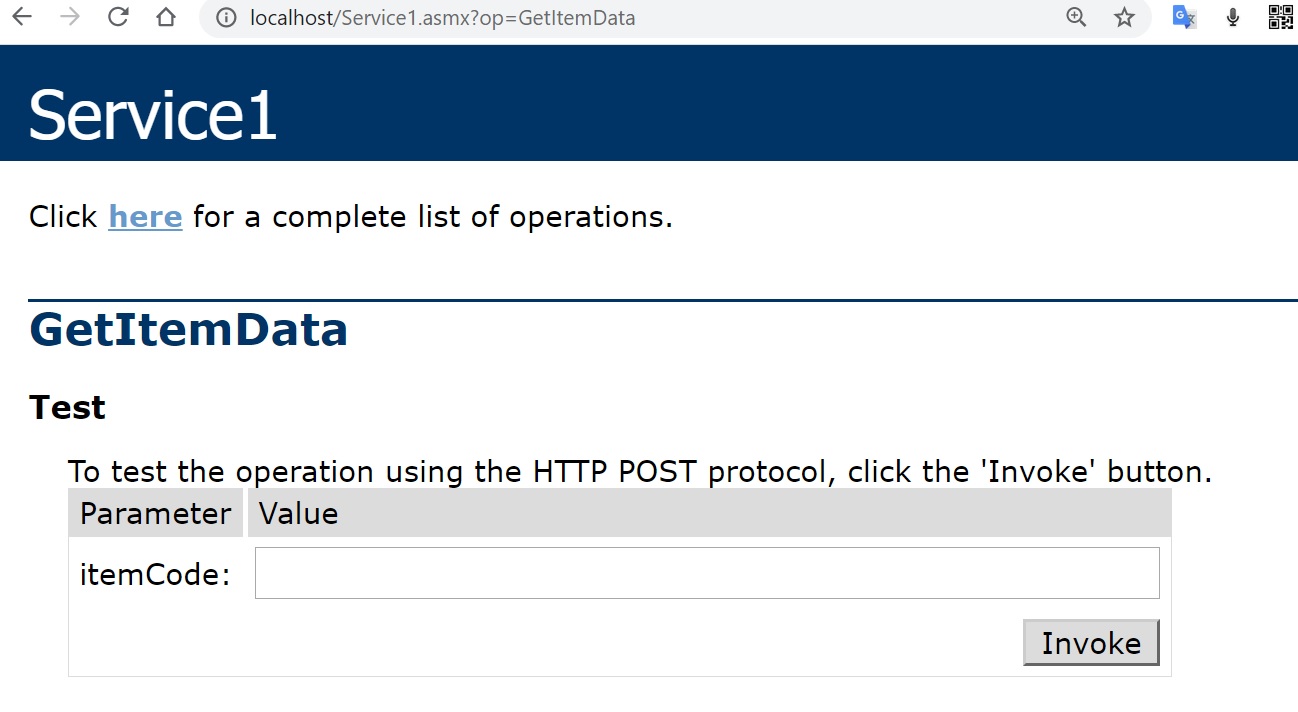Open the zoom magnifier in address bar
This screenshot has height=712, width=1298.
[1076, 17]
